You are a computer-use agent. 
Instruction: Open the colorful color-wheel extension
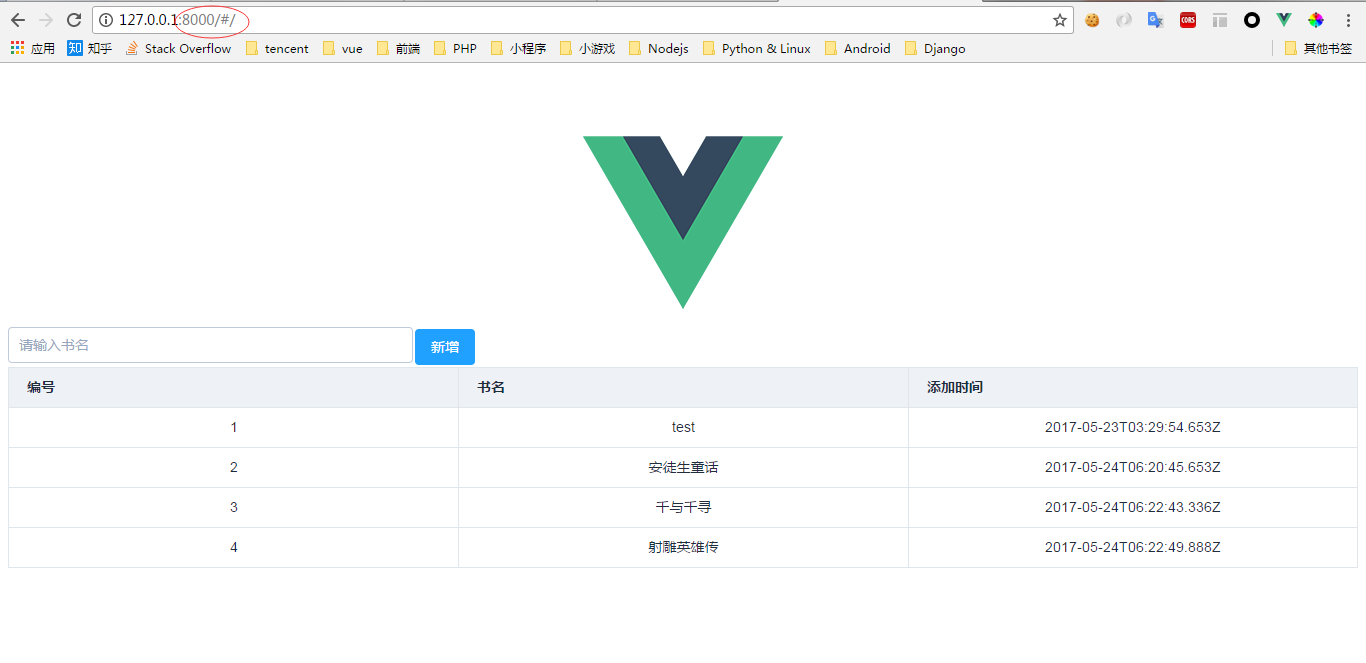pyautogui.click(x=1315, y=20)
